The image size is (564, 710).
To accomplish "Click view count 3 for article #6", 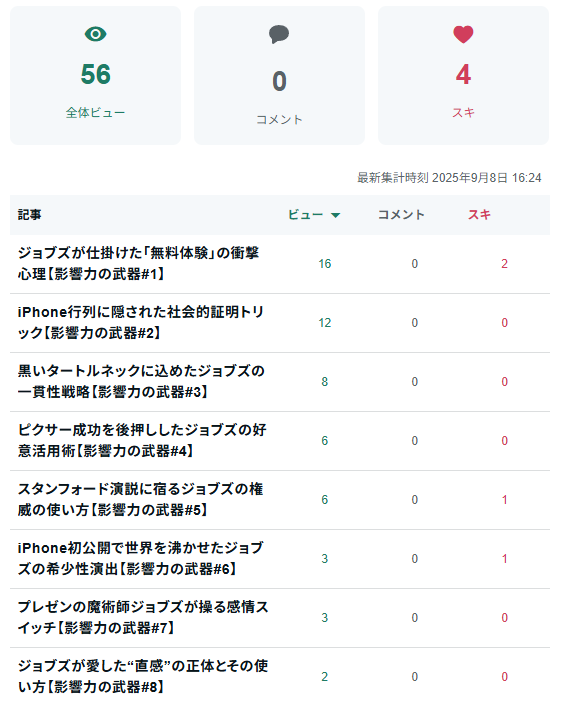I will (325, 559).
